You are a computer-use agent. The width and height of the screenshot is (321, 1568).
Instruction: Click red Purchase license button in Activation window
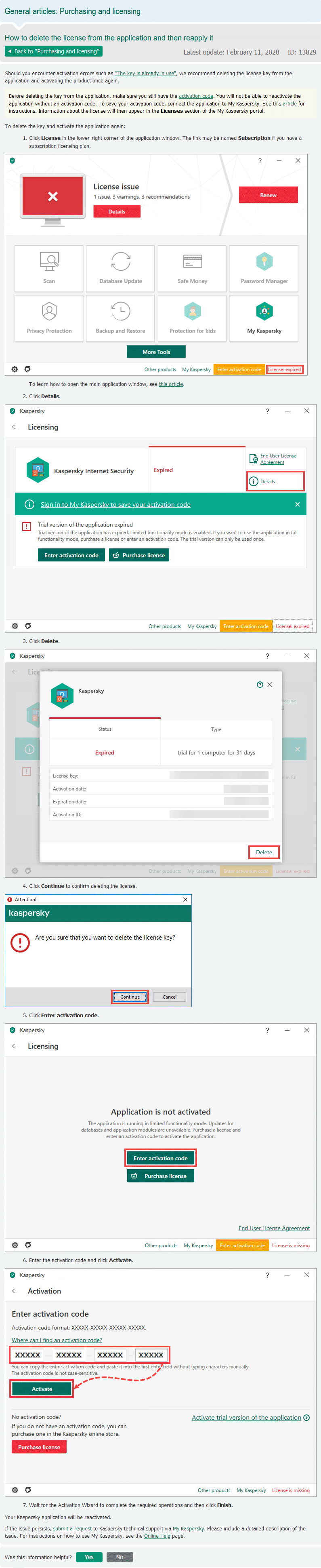point(39,1447)
